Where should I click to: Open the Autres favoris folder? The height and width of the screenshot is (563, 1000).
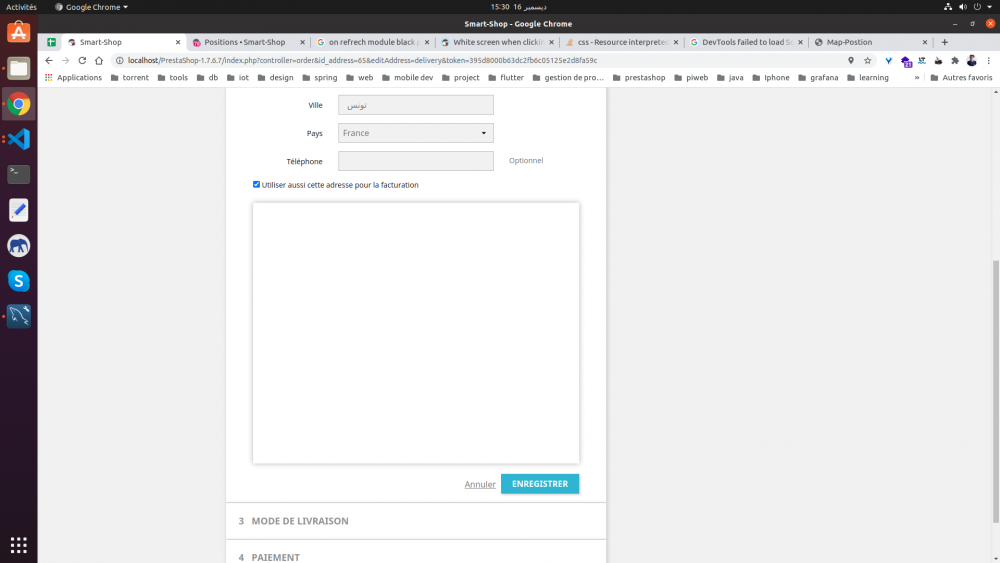tap(961, 78)
